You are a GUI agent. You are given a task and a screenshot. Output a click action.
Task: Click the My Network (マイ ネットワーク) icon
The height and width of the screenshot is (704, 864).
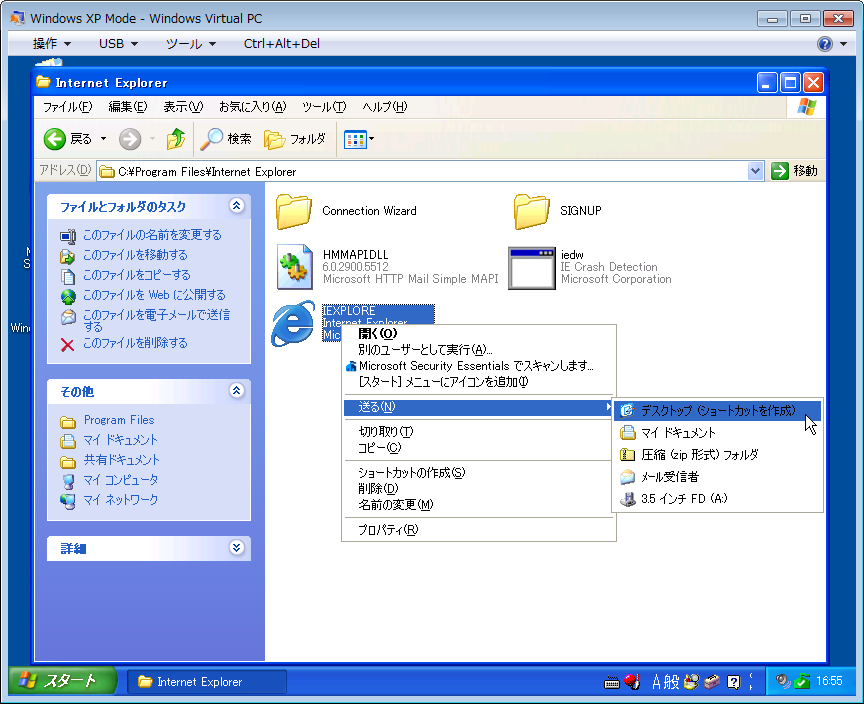(x=68, y=501)
